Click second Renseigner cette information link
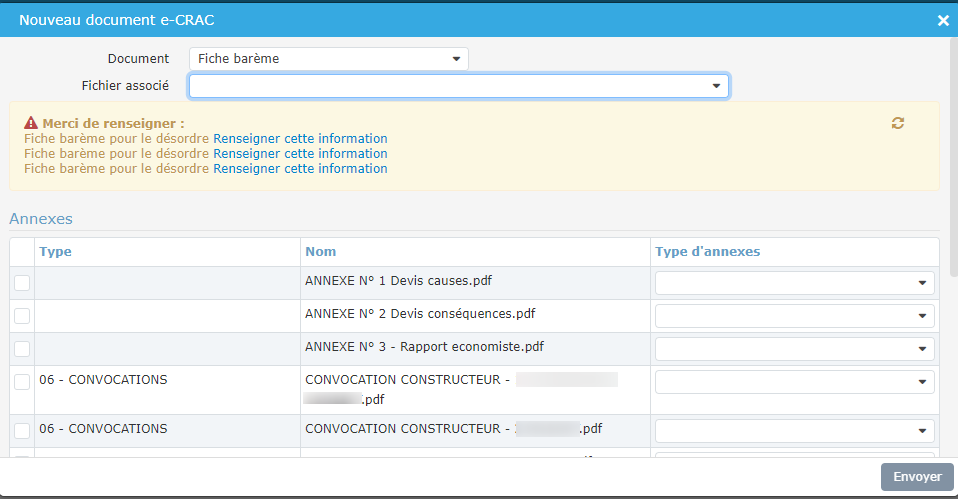Viewport: 958px width, 499px height. coord(300,154)
